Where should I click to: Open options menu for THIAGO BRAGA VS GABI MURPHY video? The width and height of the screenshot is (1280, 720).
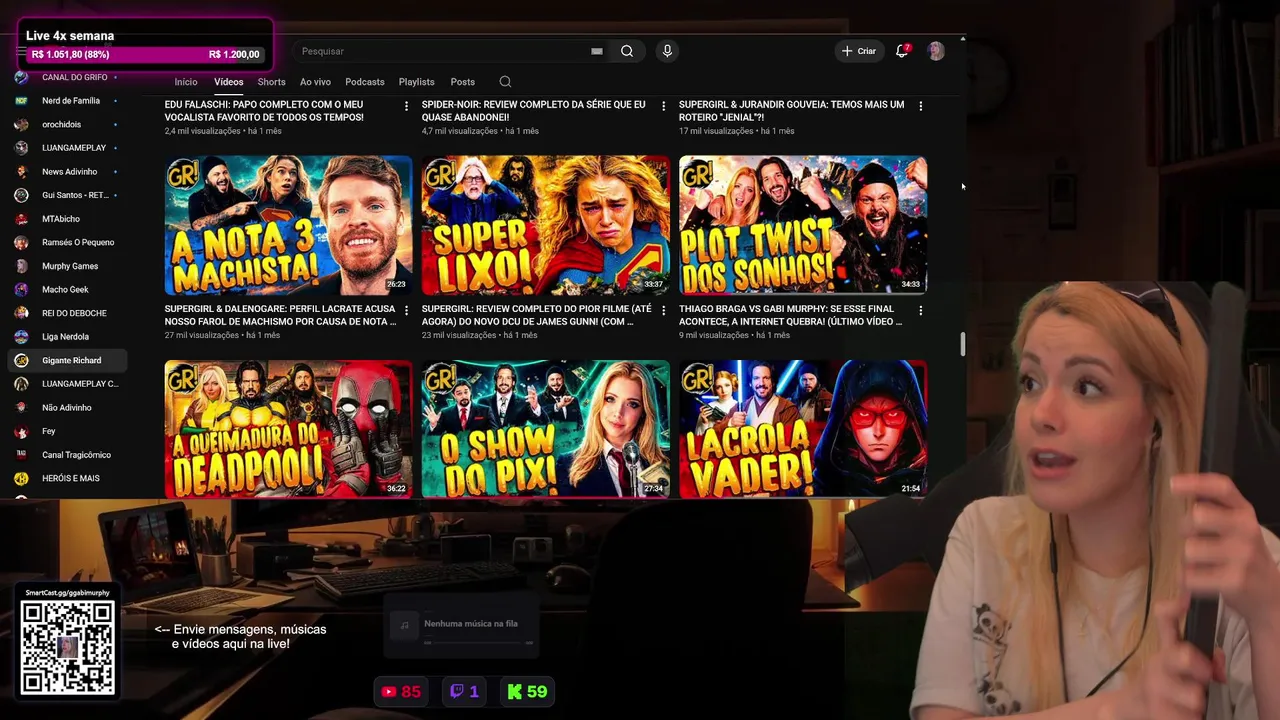tap(921, 310)
